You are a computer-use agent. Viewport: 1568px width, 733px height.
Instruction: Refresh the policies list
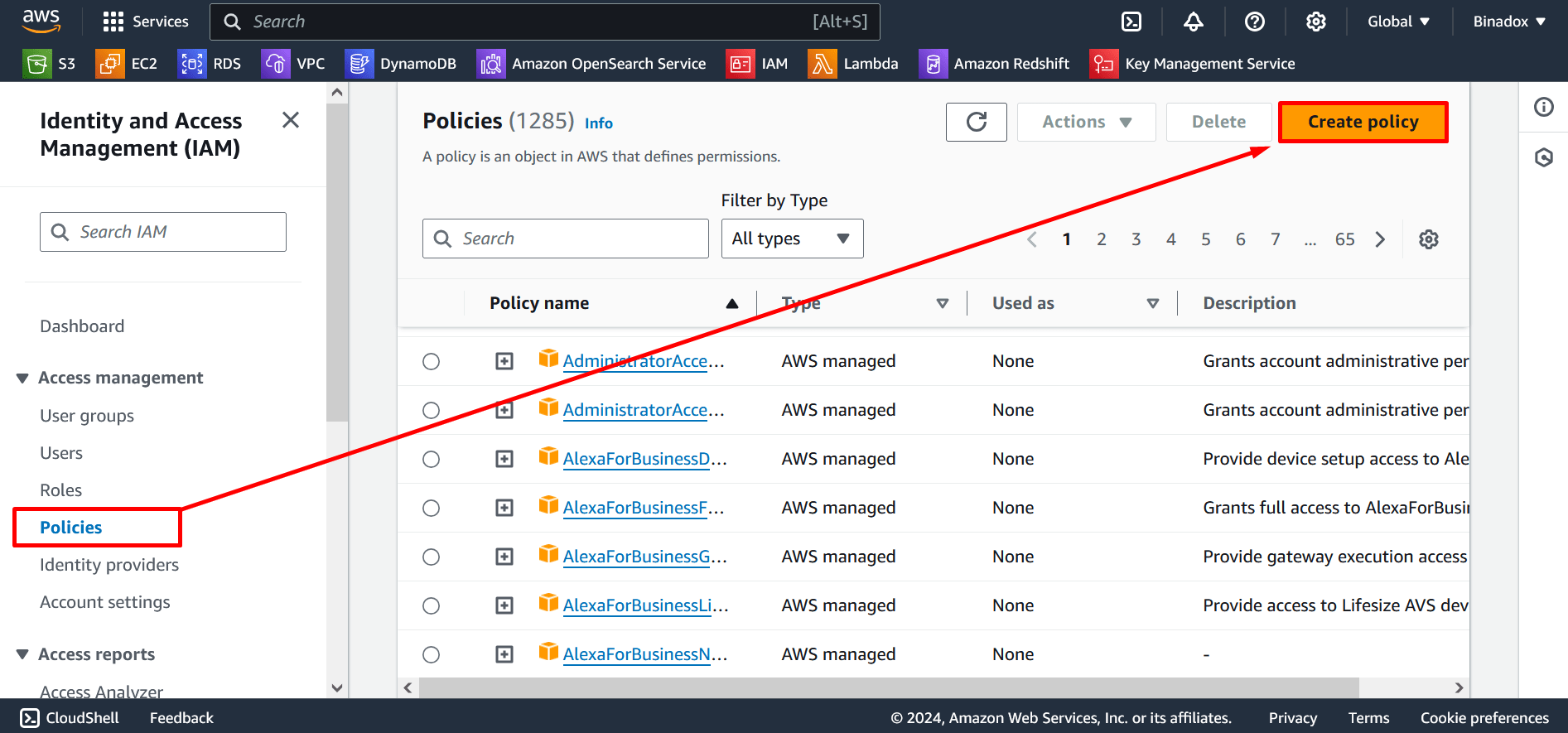977,122
